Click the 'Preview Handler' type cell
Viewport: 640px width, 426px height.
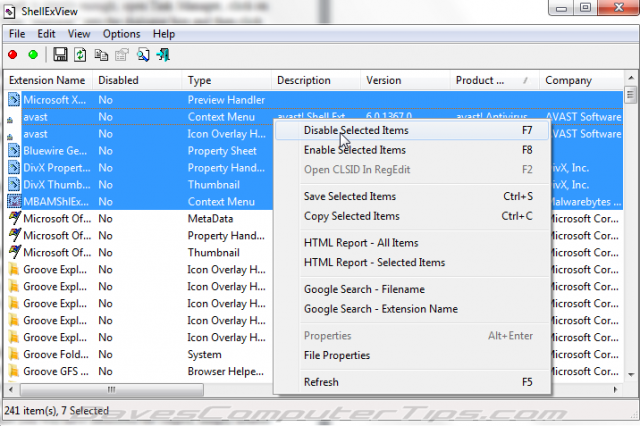(226, 100)
